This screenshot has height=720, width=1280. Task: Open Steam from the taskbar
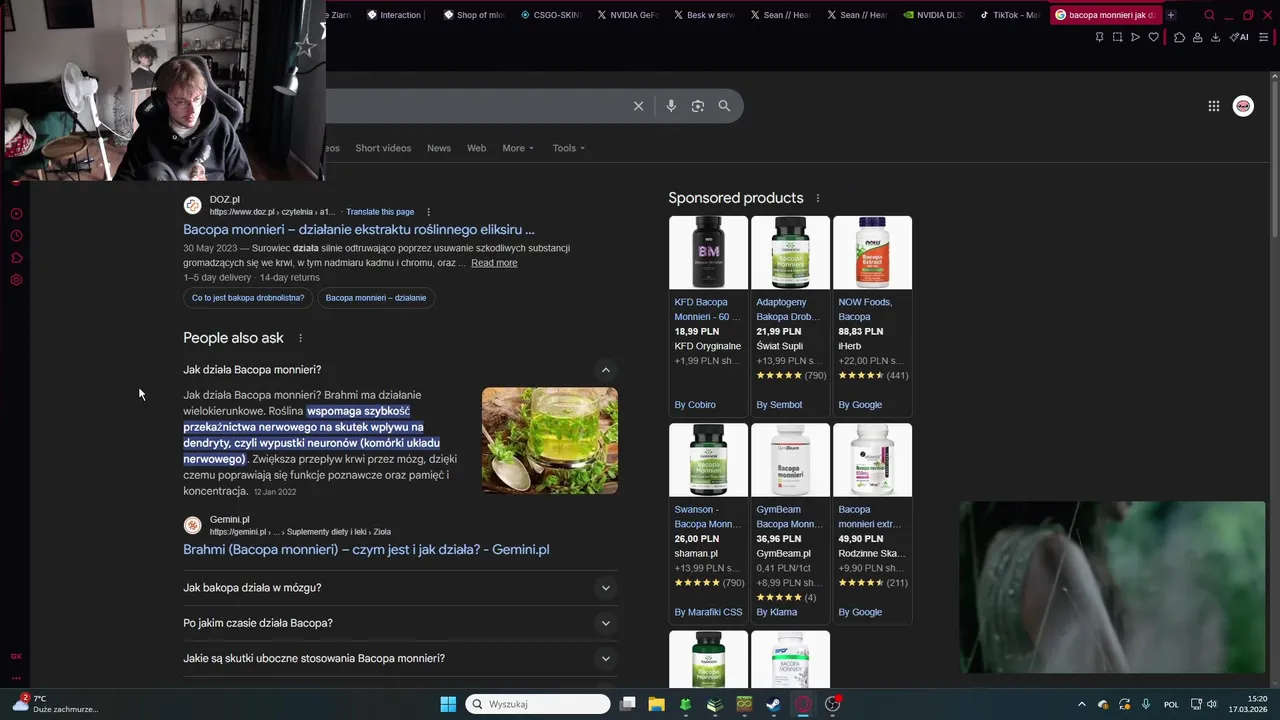[773, 704]
